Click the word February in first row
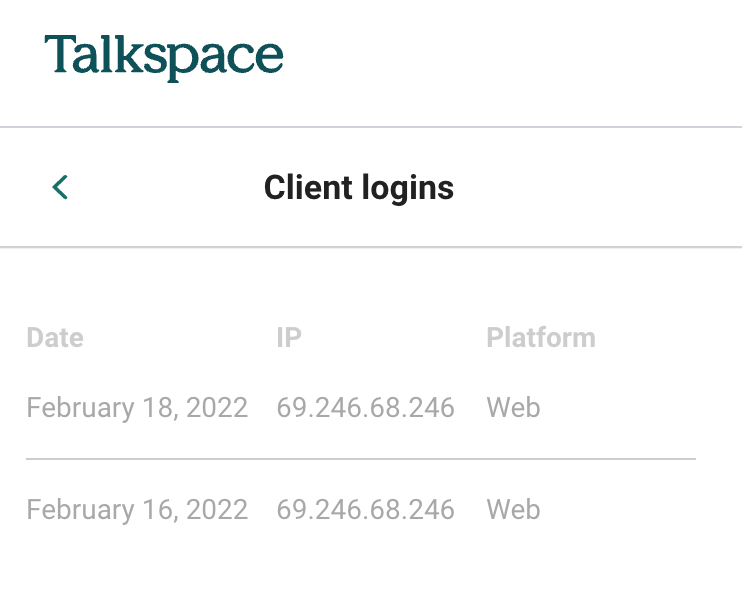The height and width of the screenshot is (590, 742). (80, 408)
